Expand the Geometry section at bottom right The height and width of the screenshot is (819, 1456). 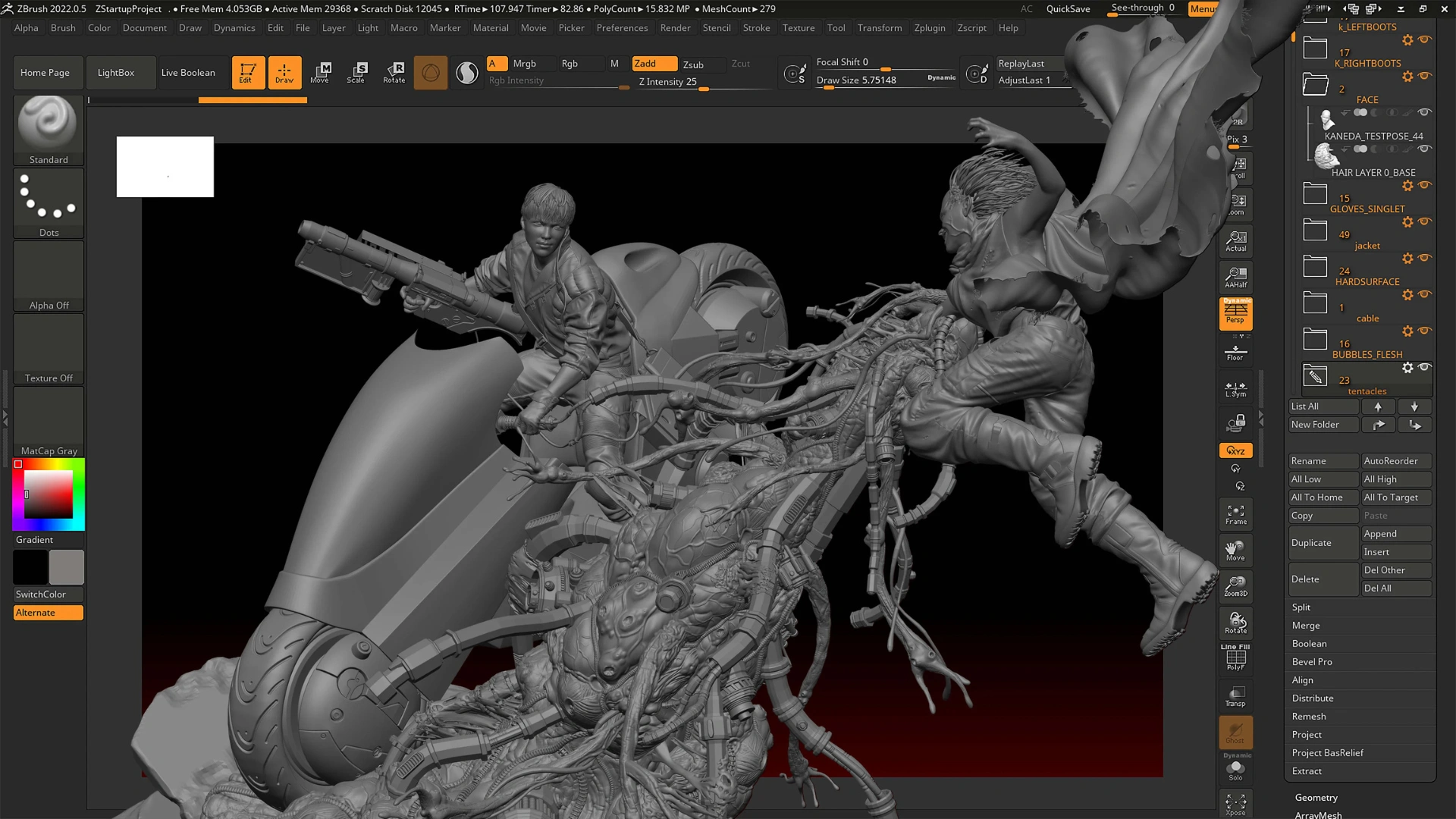pos(1316,797)
